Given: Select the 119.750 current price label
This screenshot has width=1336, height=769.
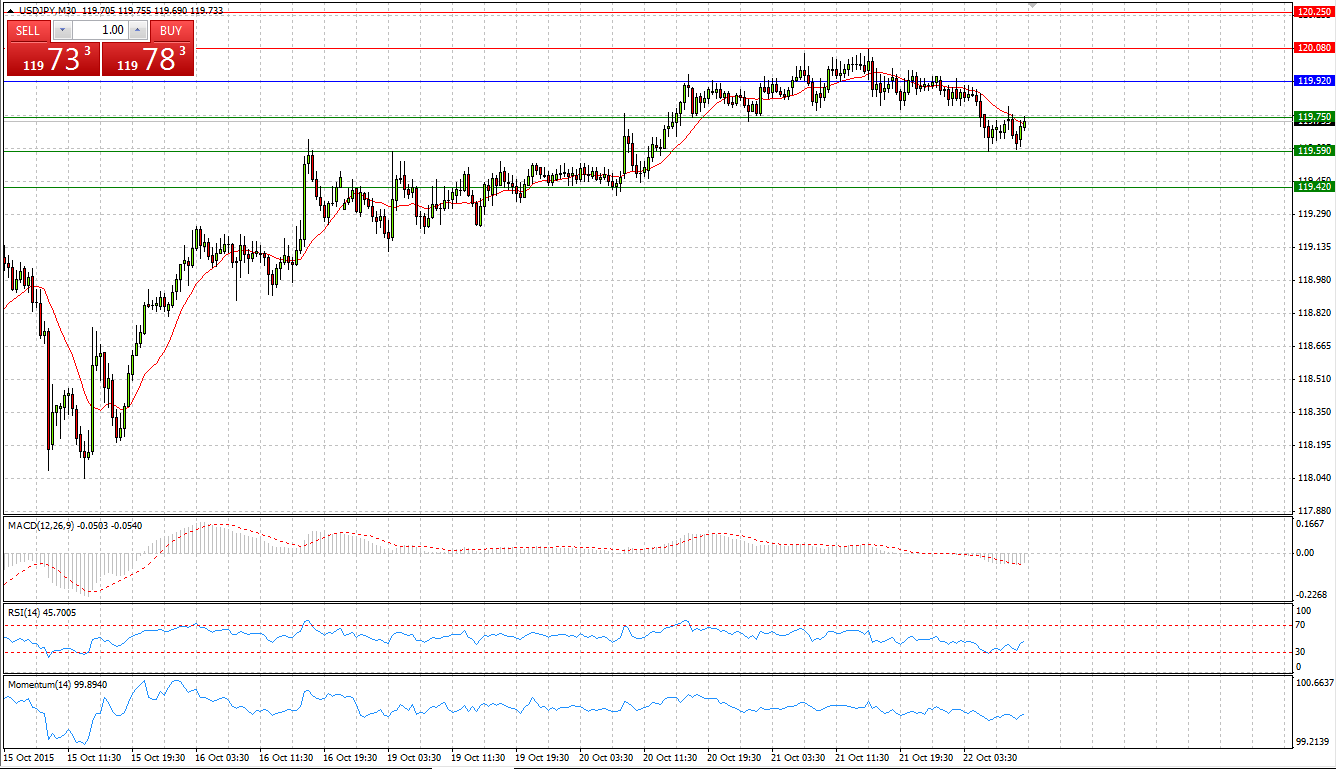Looking at the screenshot, I should pos(1313,117).
